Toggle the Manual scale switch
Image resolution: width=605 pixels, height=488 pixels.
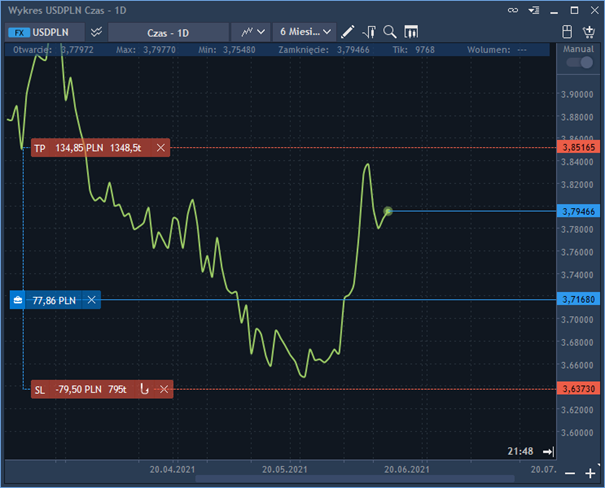pyautogui.click(x=578, y=62)
